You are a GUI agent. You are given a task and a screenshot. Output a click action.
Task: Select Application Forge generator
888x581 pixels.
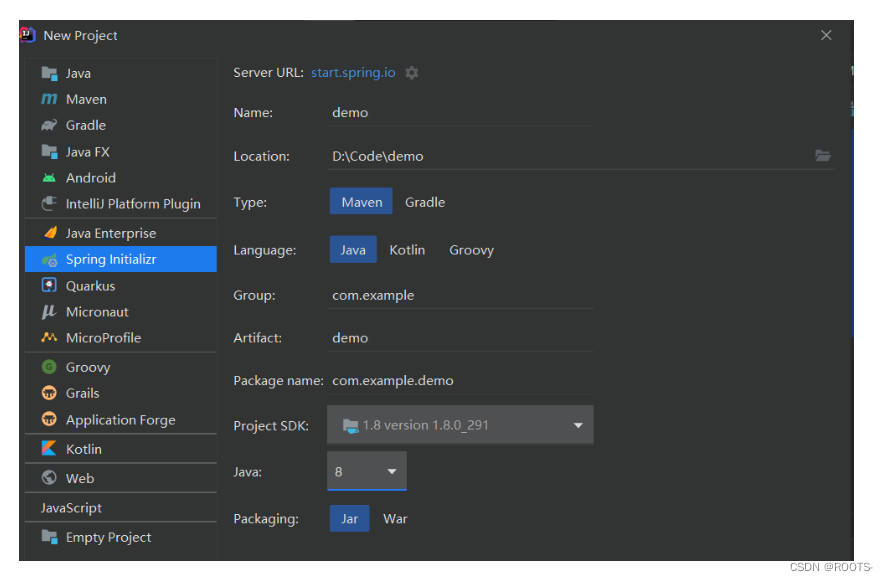tap(121, 420)
